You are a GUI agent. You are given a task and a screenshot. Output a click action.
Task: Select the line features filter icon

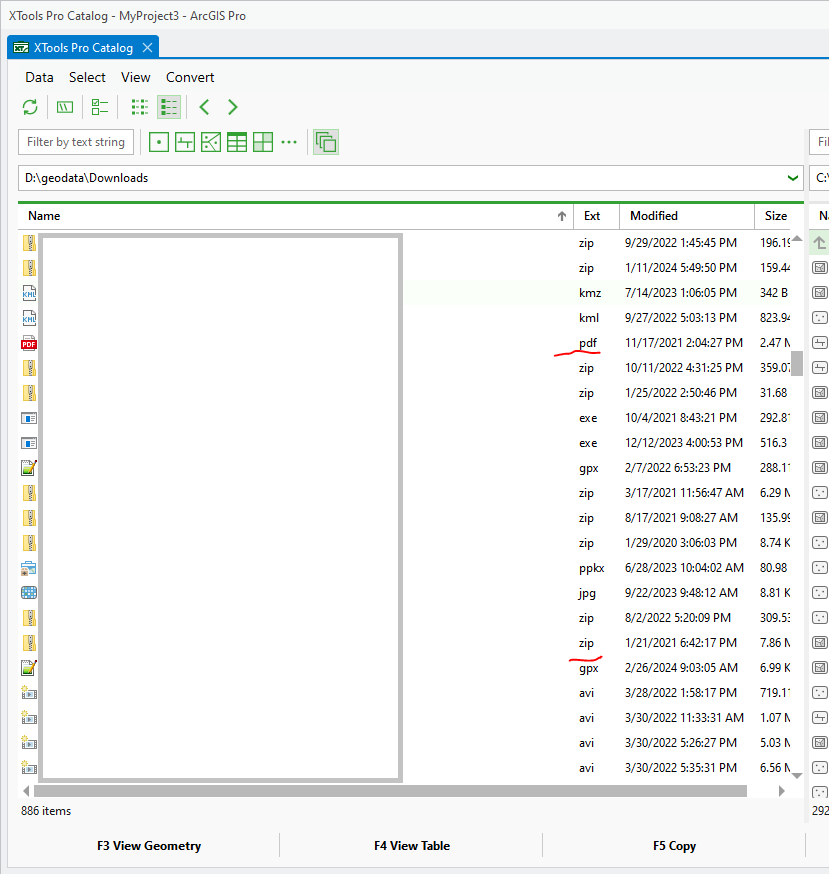click(185, 142)
